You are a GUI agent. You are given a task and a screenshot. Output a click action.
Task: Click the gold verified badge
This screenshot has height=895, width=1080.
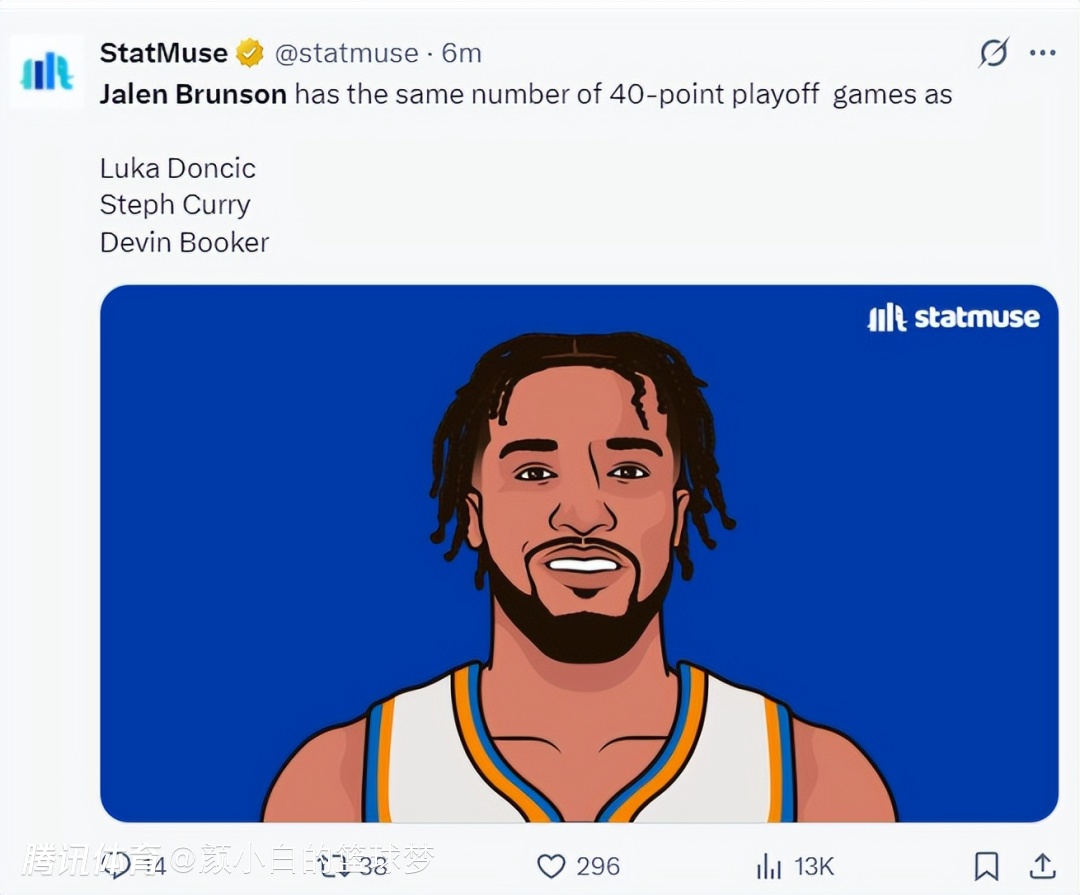(250, 53)
